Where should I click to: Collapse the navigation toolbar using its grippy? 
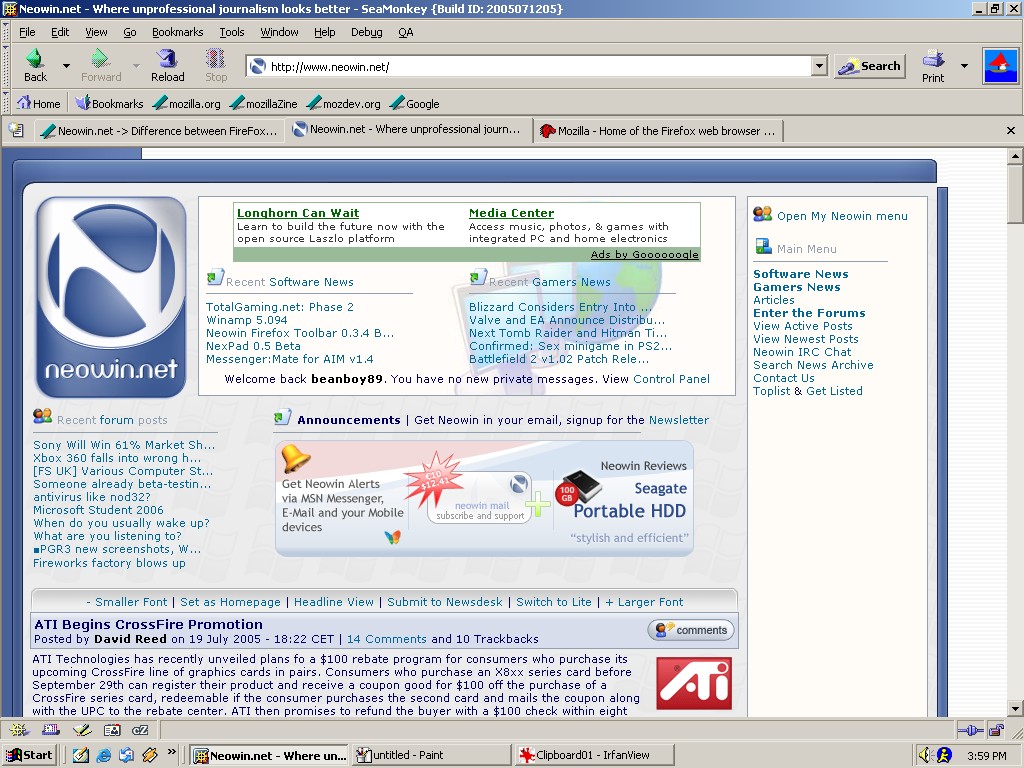[x=6, y=66]
